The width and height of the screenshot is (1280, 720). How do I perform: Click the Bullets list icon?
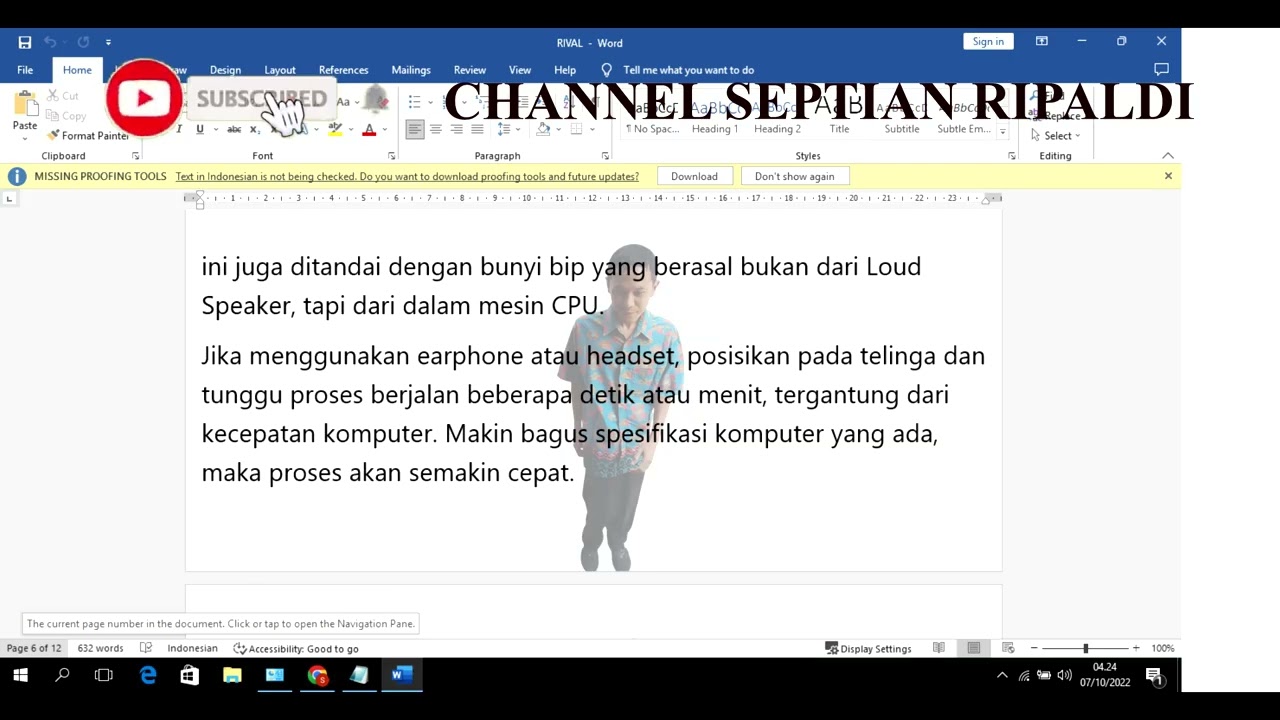(415, 102)
